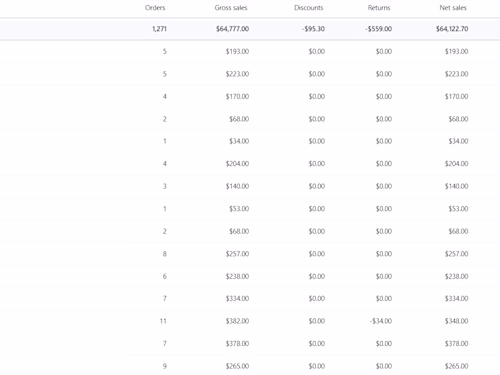Viewport: 500px width, 375px height.
Task: Click summary gross sales $64,777.00
Action: [x=232, y=29]
